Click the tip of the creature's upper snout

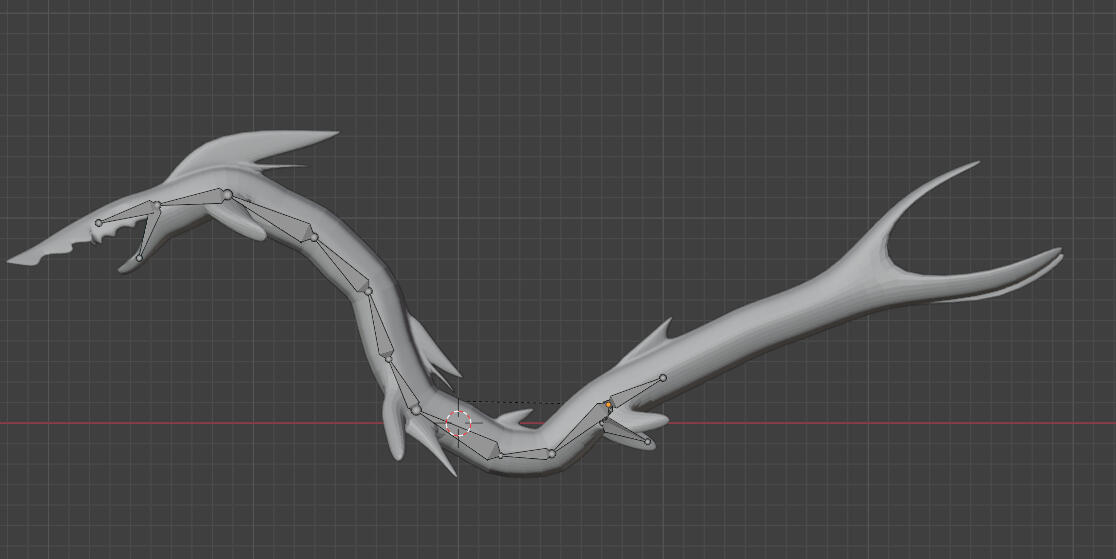coord(14,262)
